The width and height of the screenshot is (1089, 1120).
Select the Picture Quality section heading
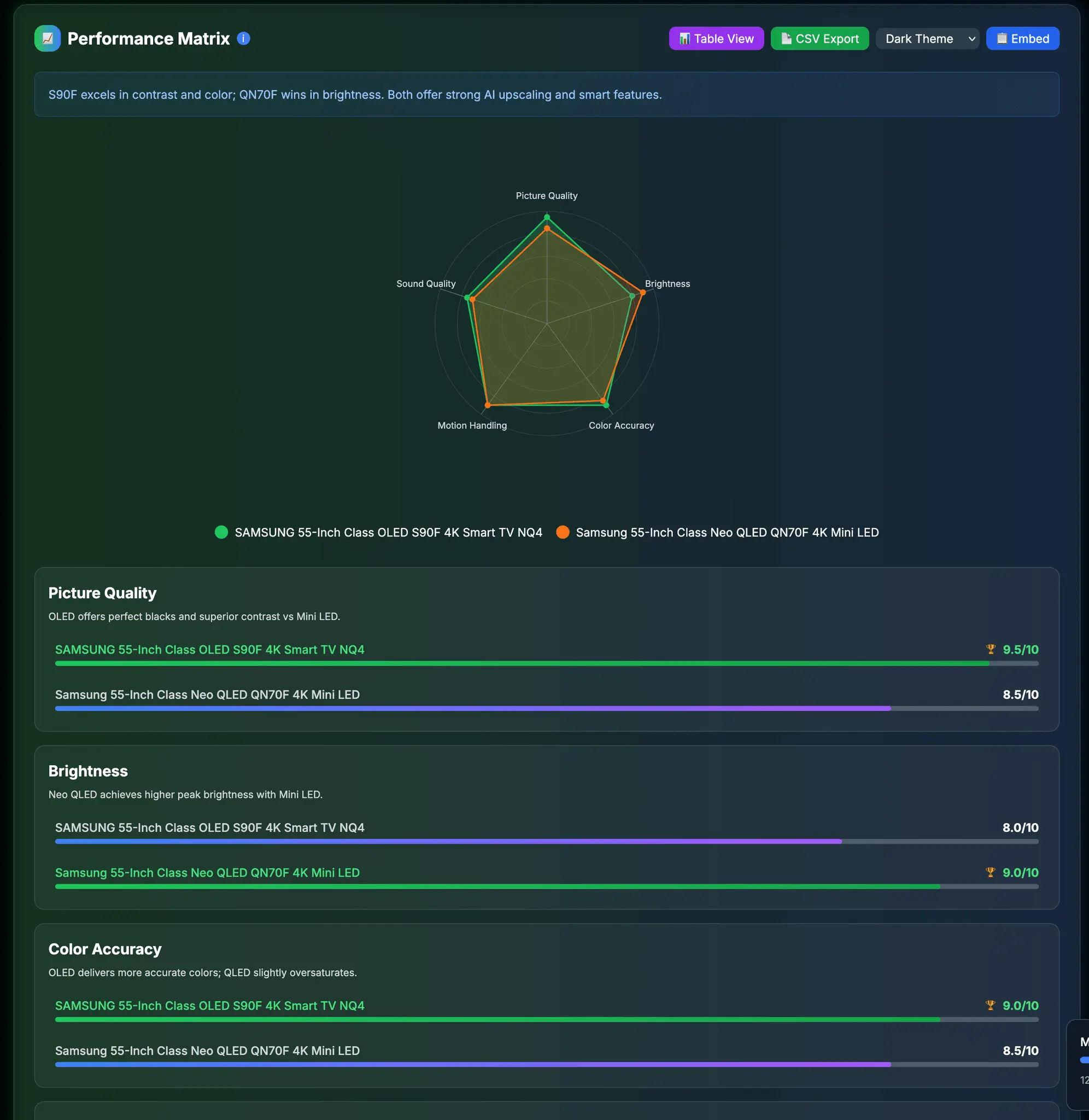pyautogui.click(x=102, y=593)
